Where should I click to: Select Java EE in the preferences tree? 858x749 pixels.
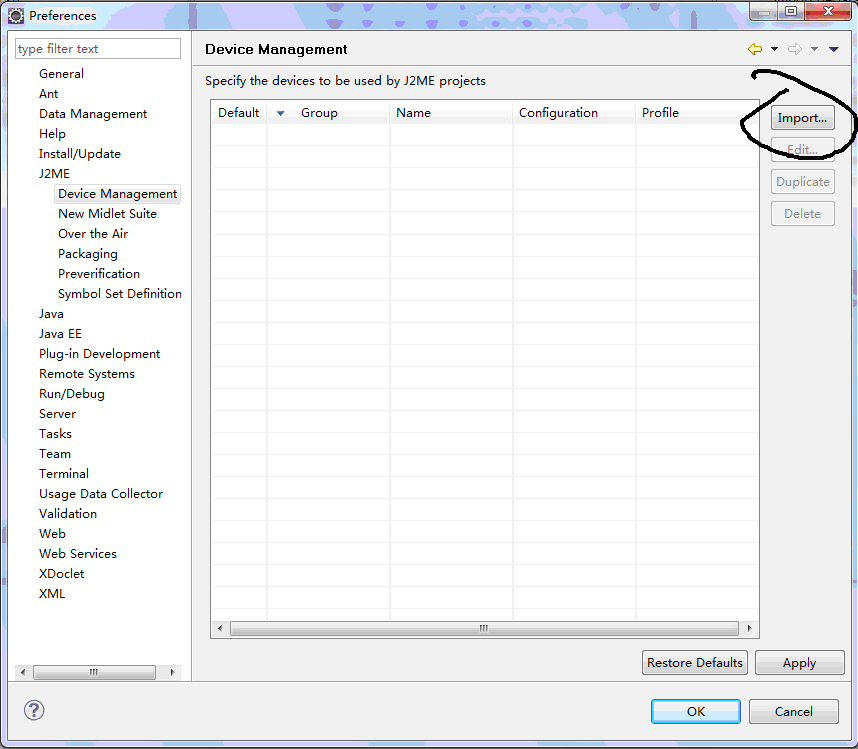(60, 334)
